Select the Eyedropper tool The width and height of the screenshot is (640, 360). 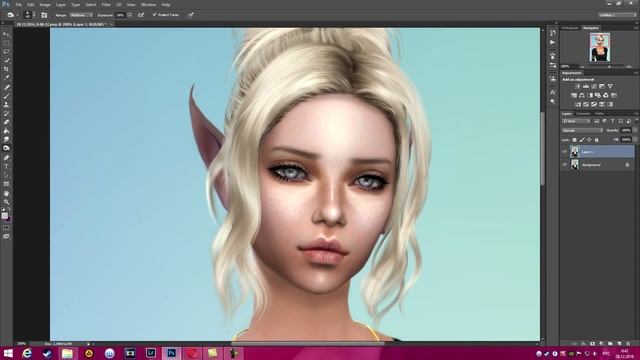click(x=6, y=78)
